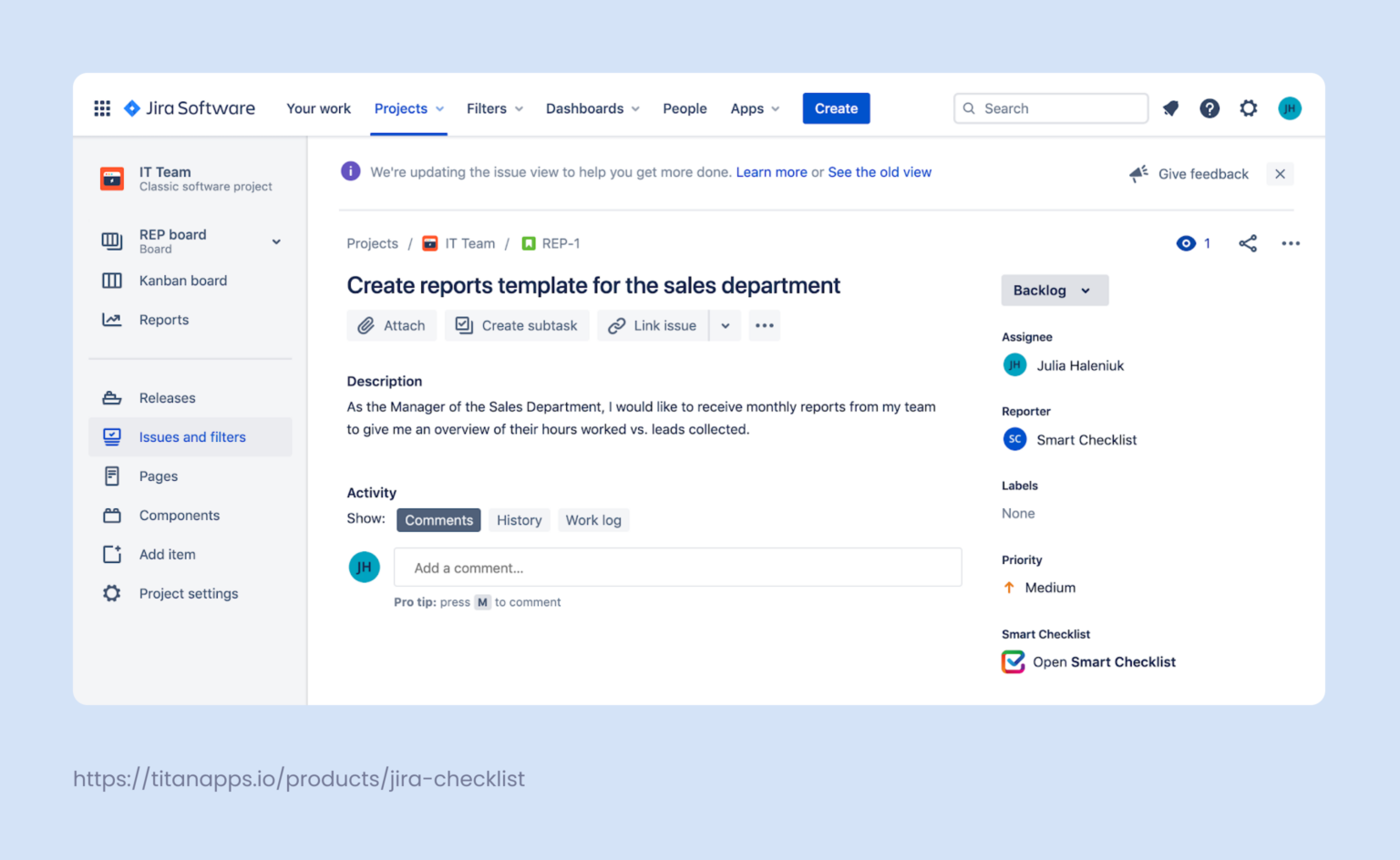Screen dimensions: 1400x860
Task: Click See the old view link
Action: tap(880, 172)
